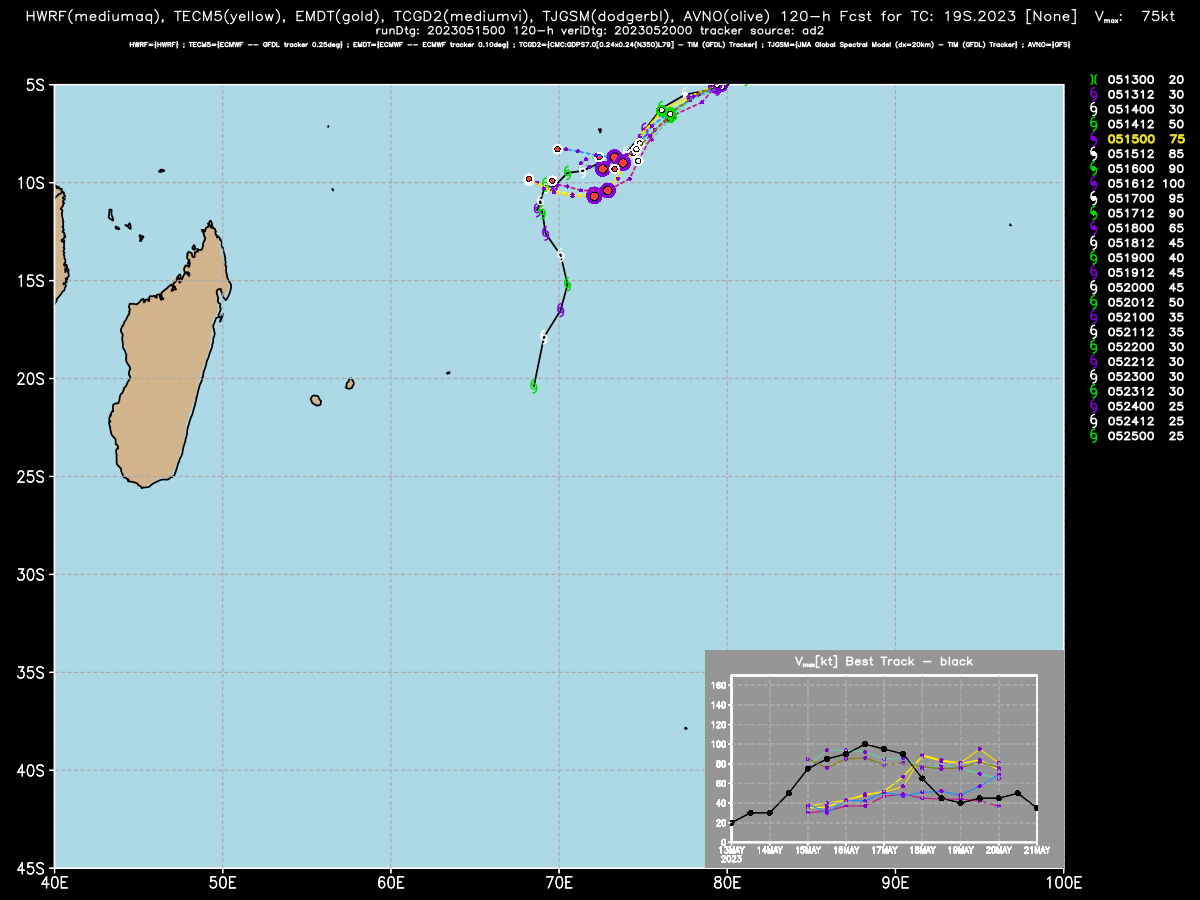Click the 70E longitude label on bottom axis

pyautogui.click(x=558, y=881)
